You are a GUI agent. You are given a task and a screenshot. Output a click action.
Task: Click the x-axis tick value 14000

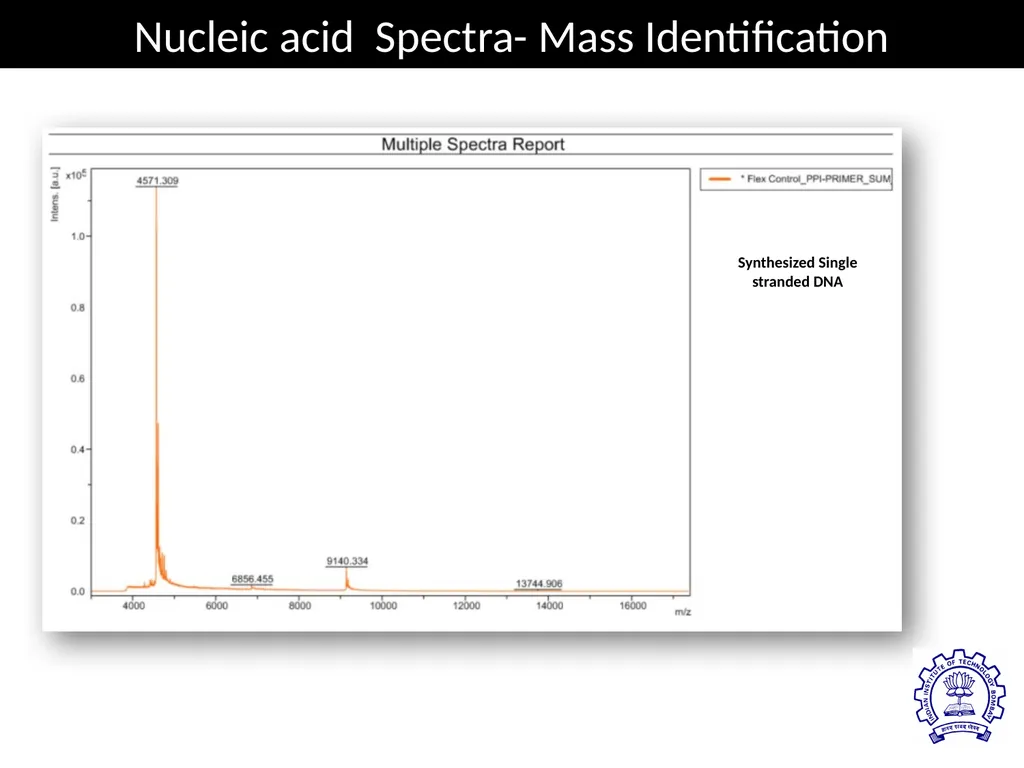coord(549,606)
